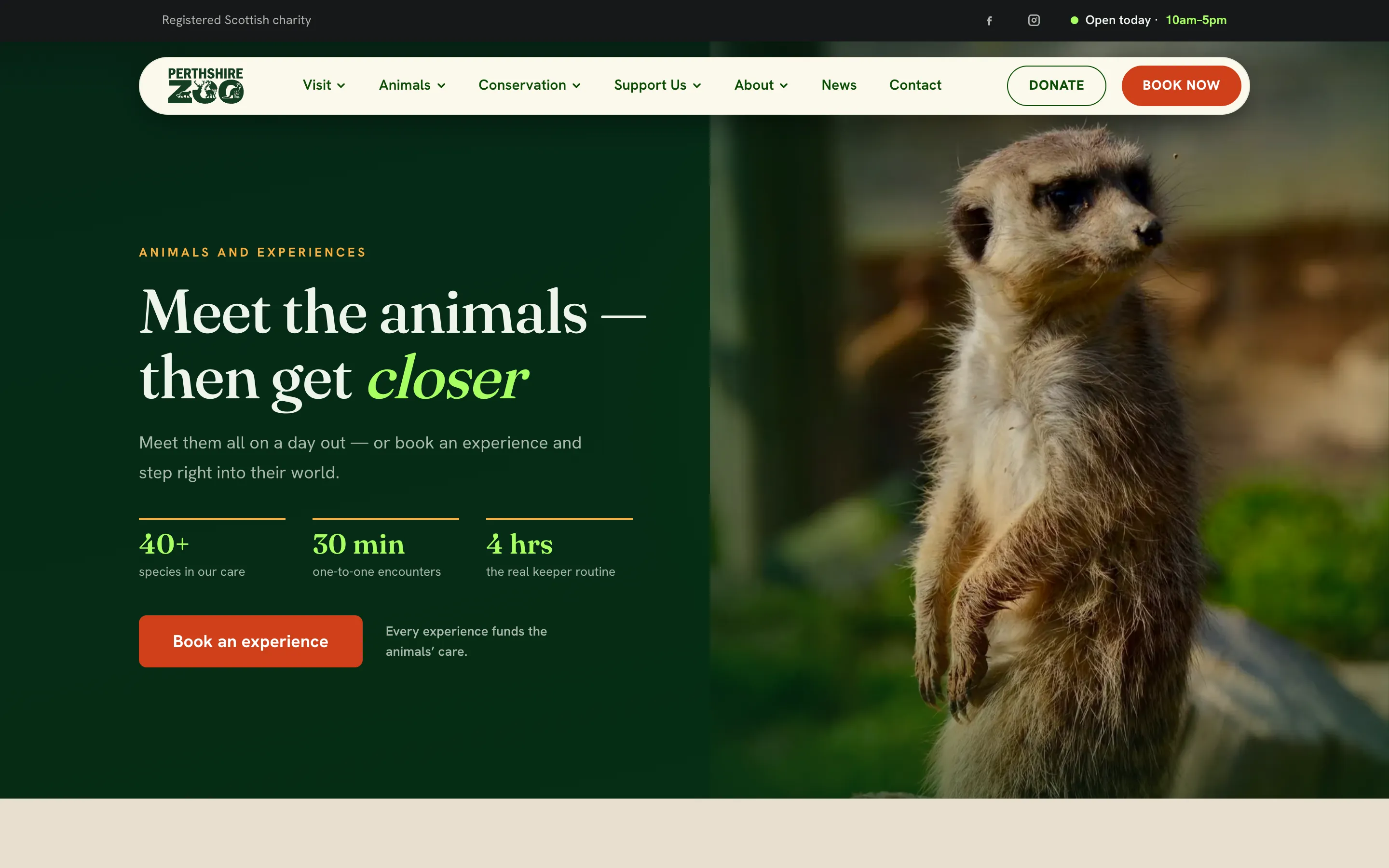Click the green open status dot
Image resolution: width=1389 pixels, height=868 pixels.
[x=1074, y=21]
